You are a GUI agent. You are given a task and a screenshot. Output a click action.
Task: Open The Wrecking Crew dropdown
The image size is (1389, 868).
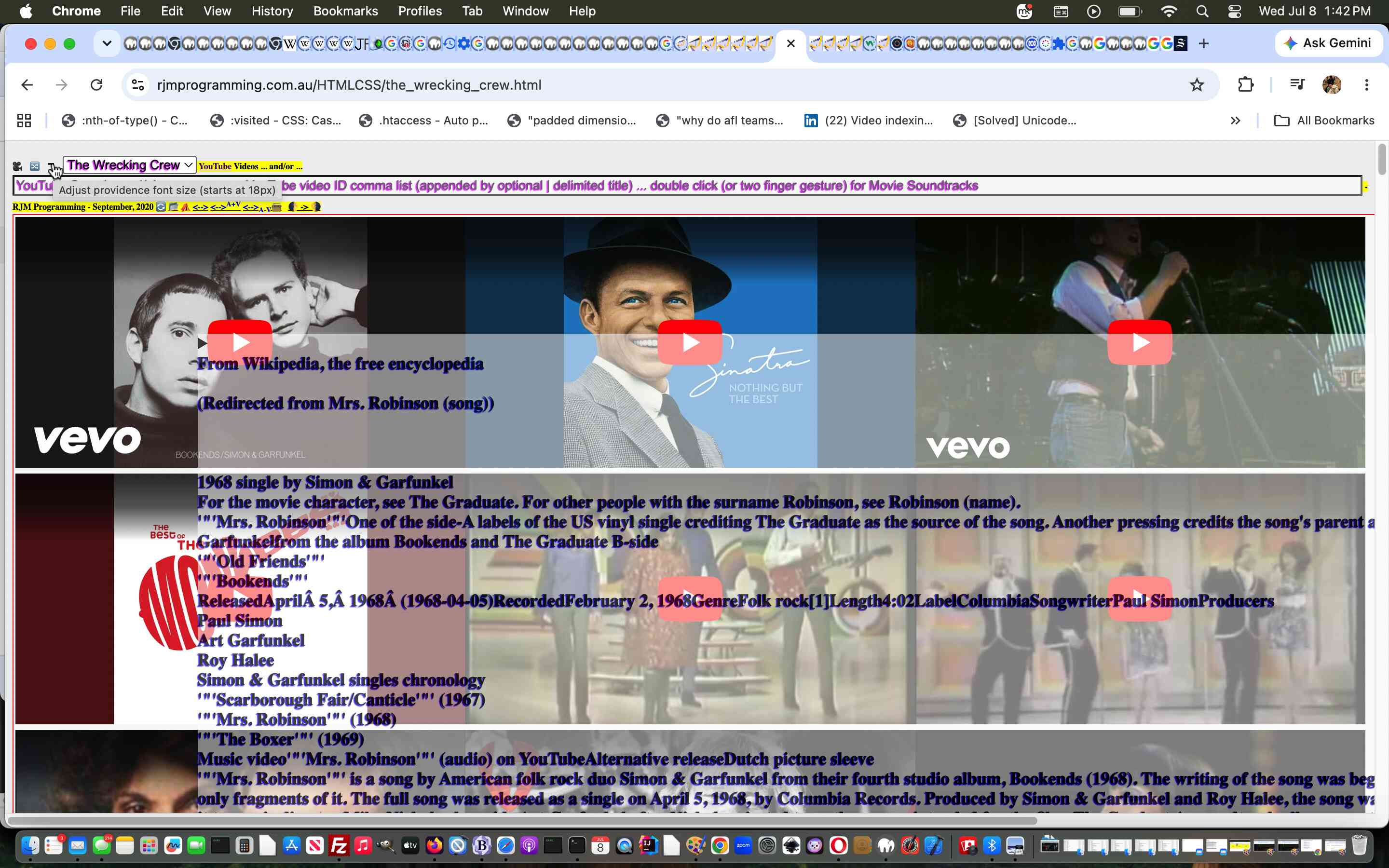point(129,165)
